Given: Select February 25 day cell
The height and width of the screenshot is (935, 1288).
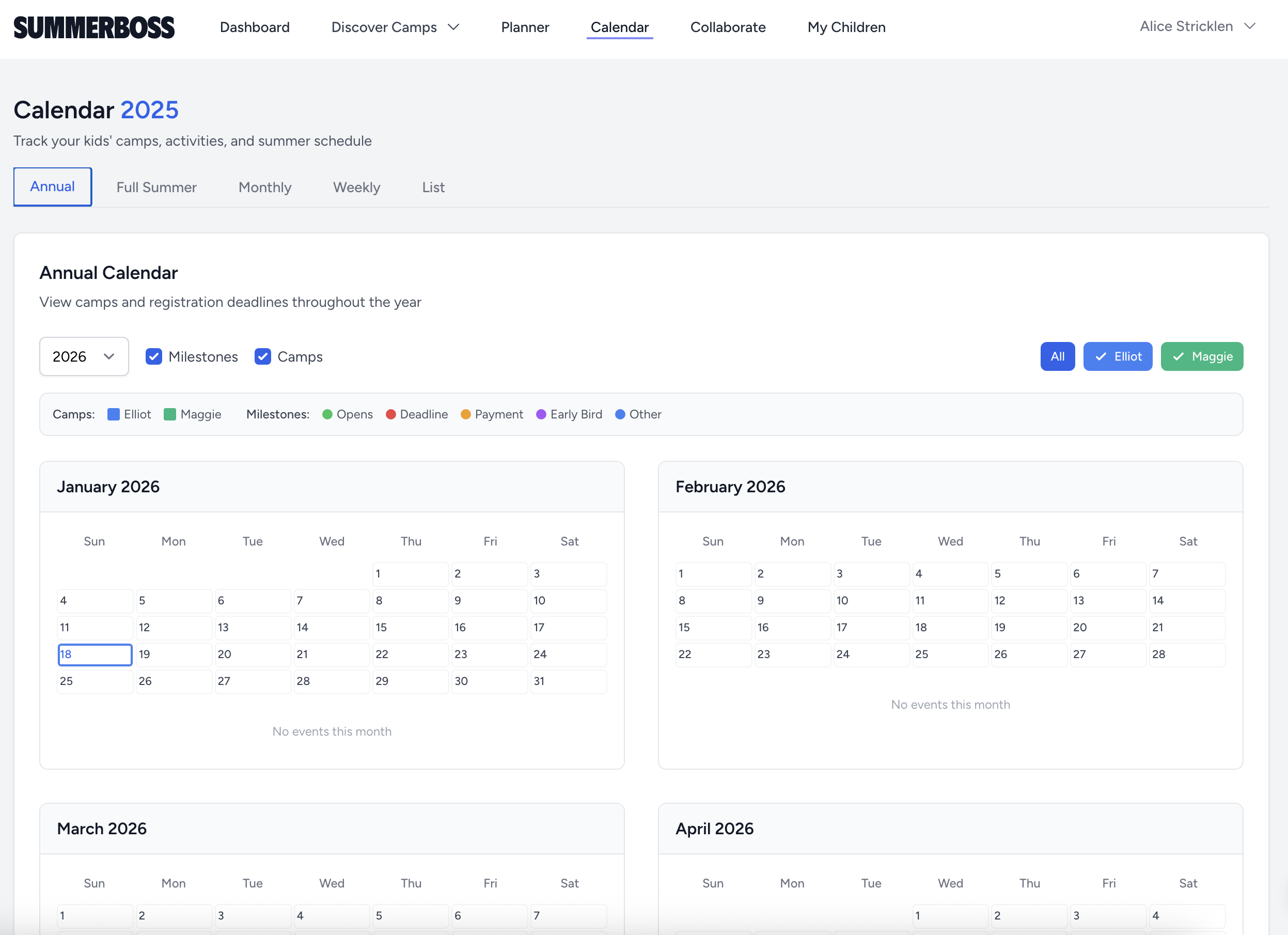Looking at the screenshot, I should 950,654.
